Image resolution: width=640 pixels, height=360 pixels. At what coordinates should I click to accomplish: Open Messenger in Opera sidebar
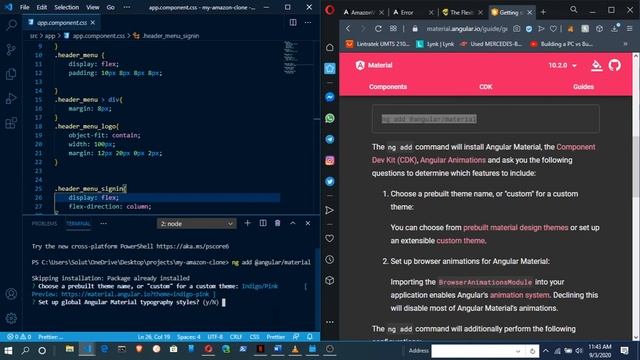pos(330,97)
